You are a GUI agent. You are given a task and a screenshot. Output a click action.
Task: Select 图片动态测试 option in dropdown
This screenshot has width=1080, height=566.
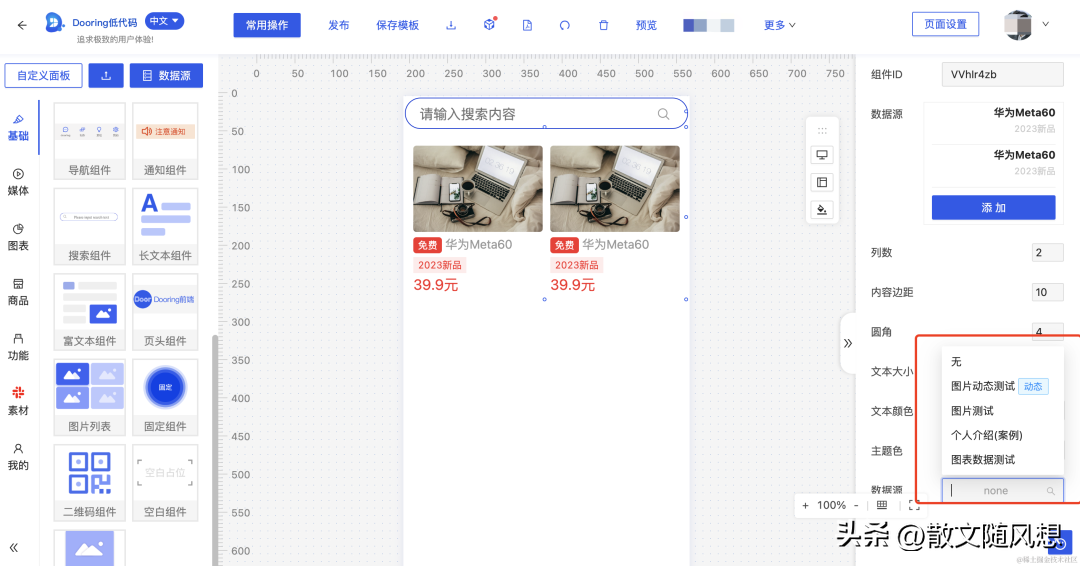coord(1002,386)
